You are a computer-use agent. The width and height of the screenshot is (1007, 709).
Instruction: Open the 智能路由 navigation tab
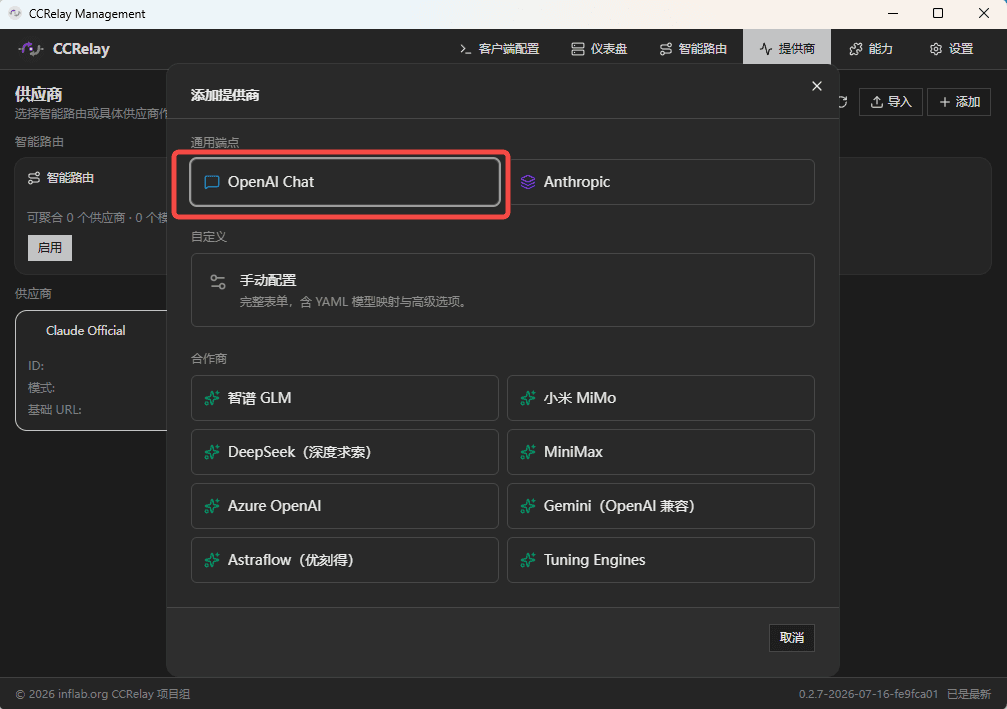click(694, 49)
